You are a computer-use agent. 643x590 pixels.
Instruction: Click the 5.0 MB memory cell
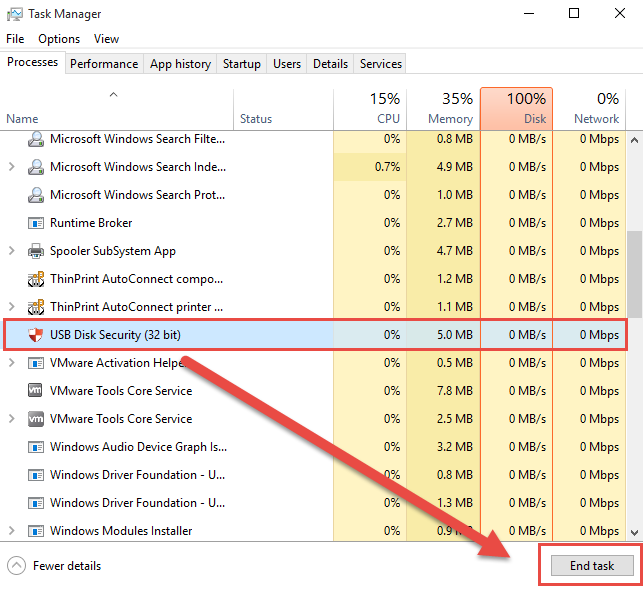pyautogui.click(x=443, y=335)
